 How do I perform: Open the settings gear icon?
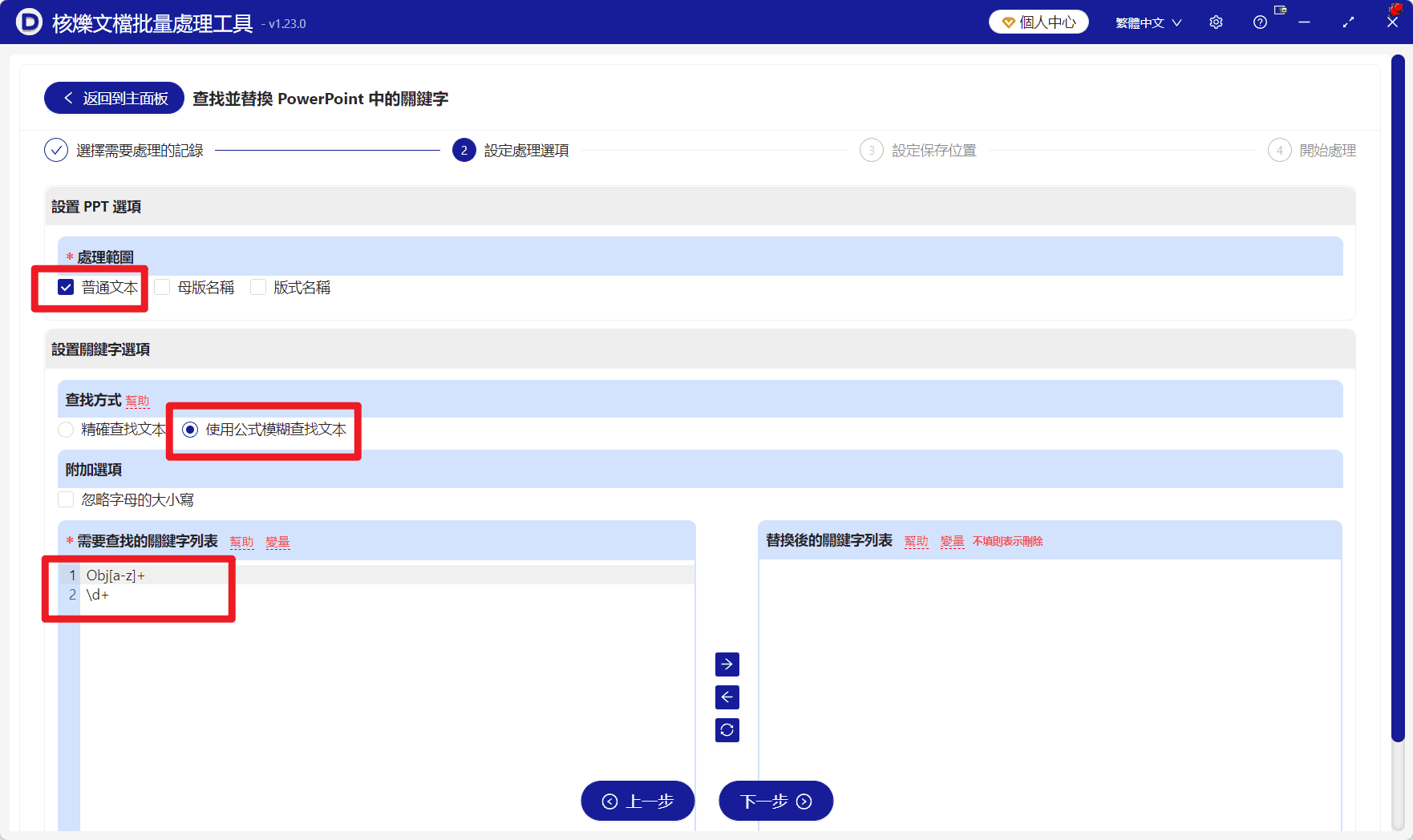1216,22
